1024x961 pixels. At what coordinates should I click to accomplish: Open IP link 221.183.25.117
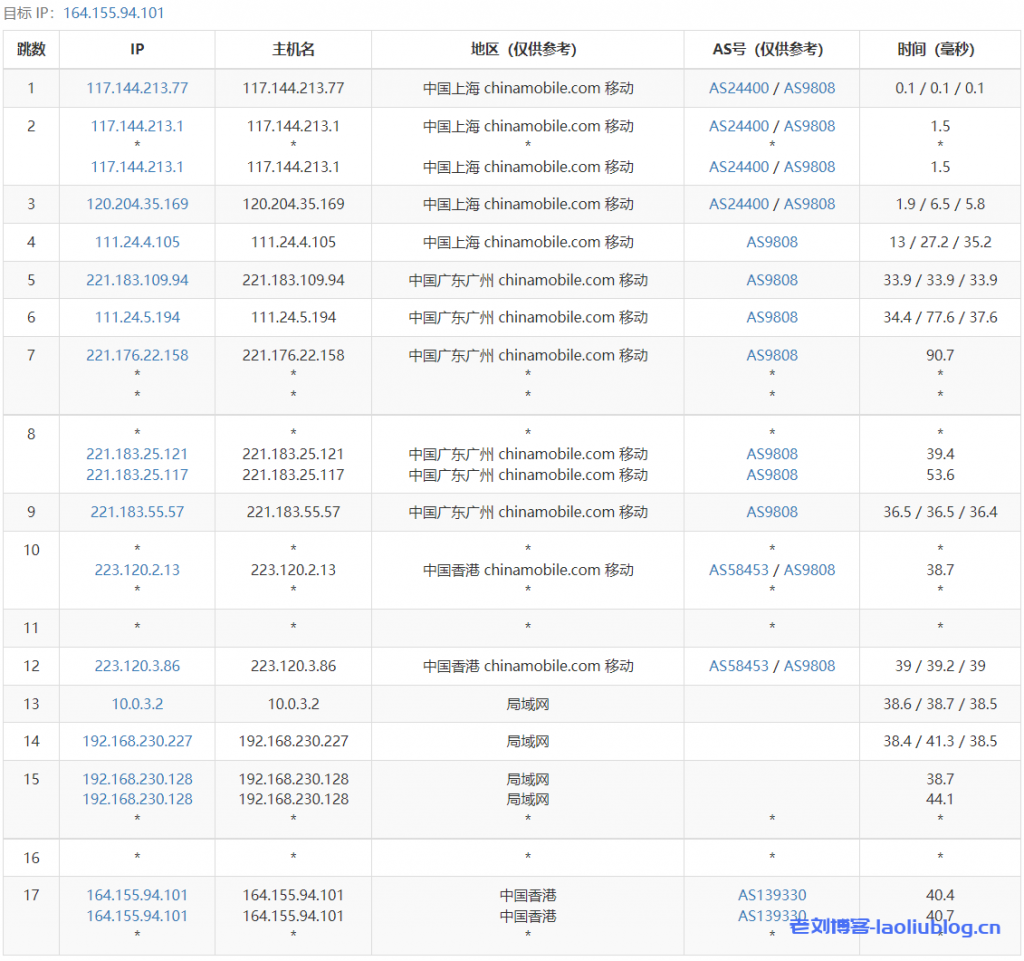(137, 475)
